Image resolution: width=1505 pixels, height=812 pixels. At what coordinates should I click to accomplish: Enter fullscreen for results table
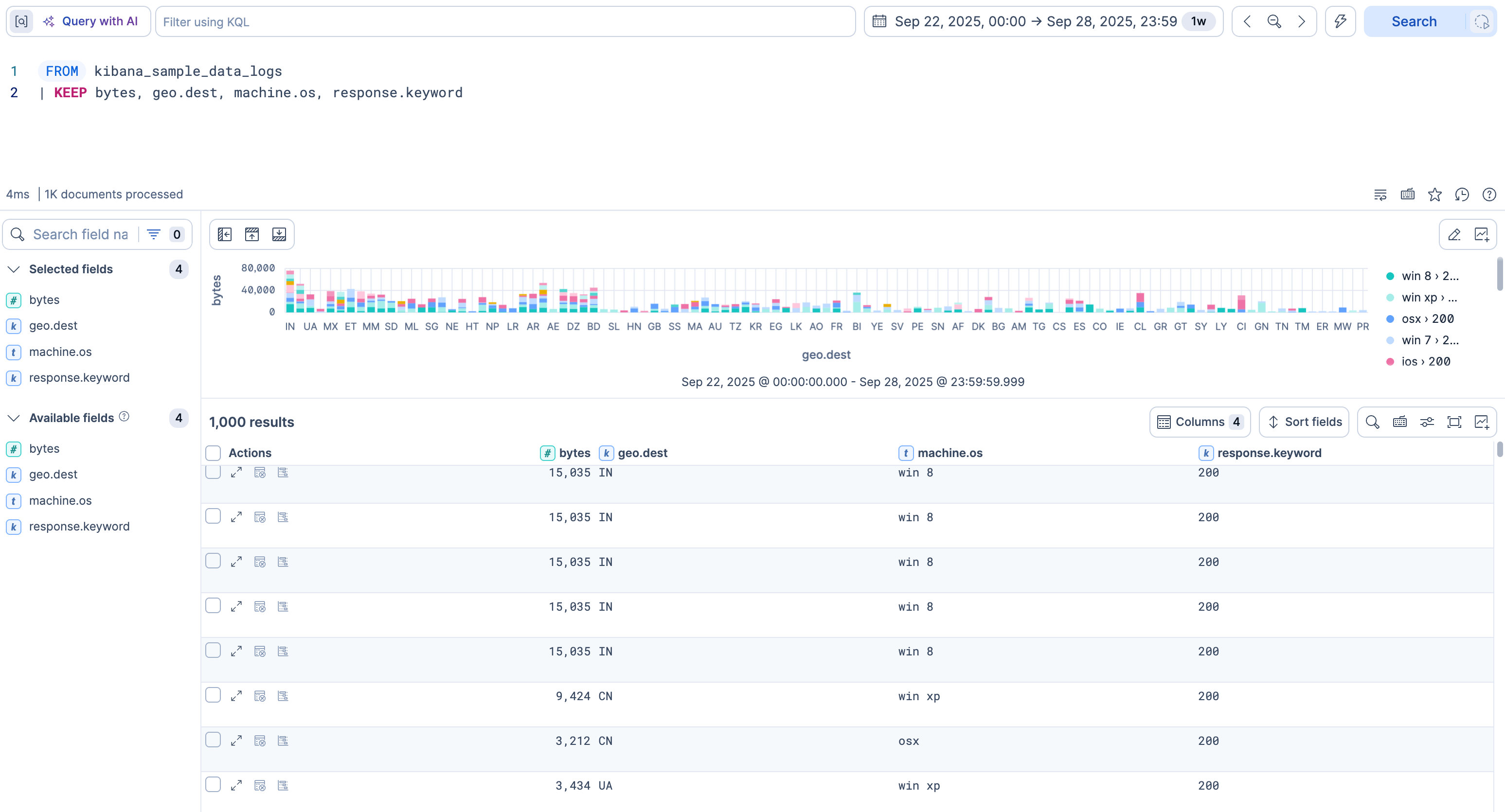1454,422
